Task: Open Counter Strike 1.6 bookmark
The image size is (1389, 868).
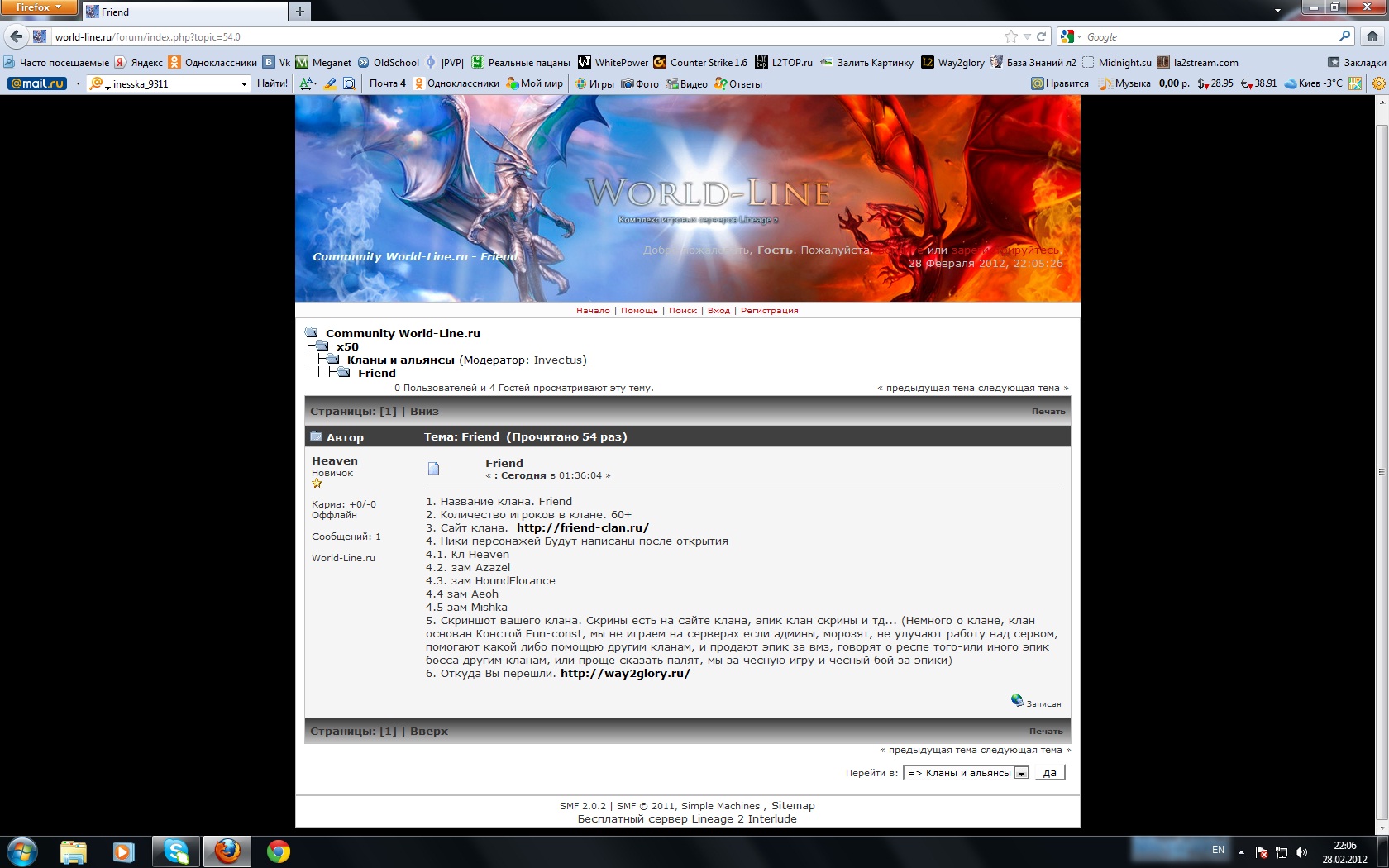Action: pos(700,62)
